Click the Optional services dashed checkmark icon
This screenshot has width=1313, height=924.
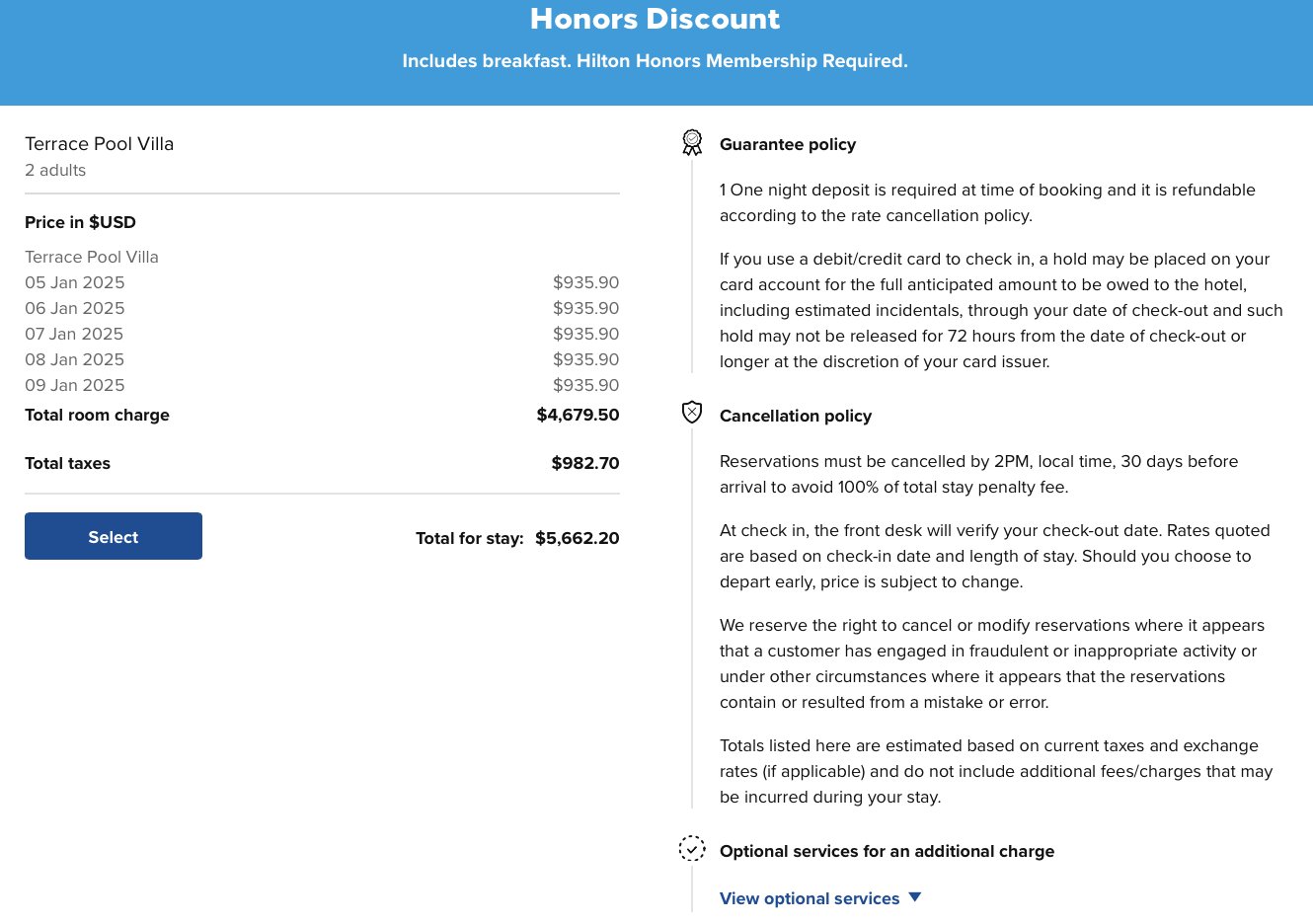(x=692, y=848)
